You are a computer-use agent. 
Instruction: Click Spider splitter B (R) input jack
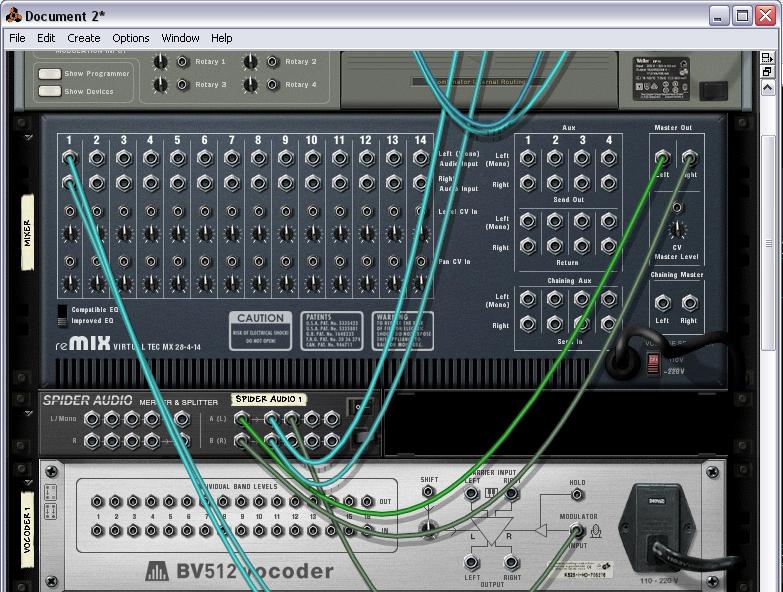[x=242, y=441]
